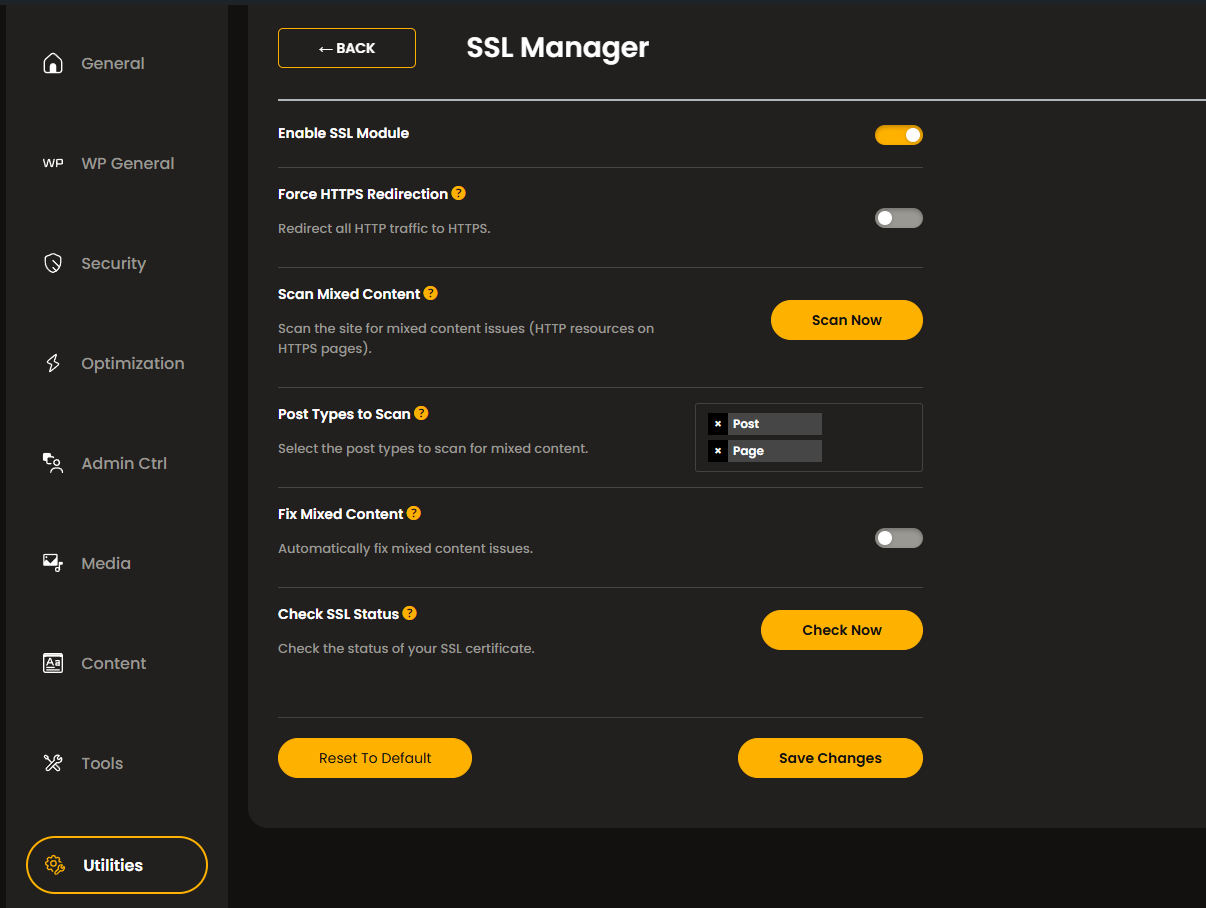This screenshot has height=908, width=1206.
Task: Open the Content section in sidebar
Action: (x=52, y=662)
